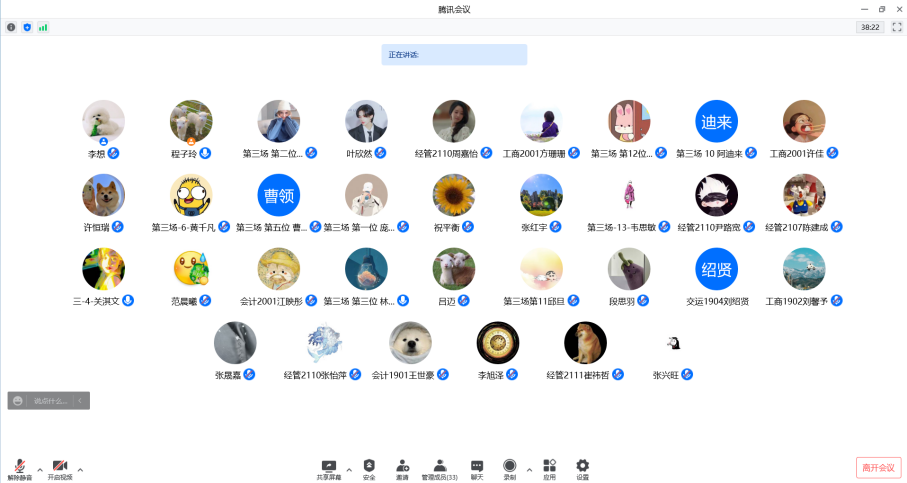The height and width of the screenshot is (483, 907).
Task: Select participant 李想's avatar
Action: click(x=103, y=121)
